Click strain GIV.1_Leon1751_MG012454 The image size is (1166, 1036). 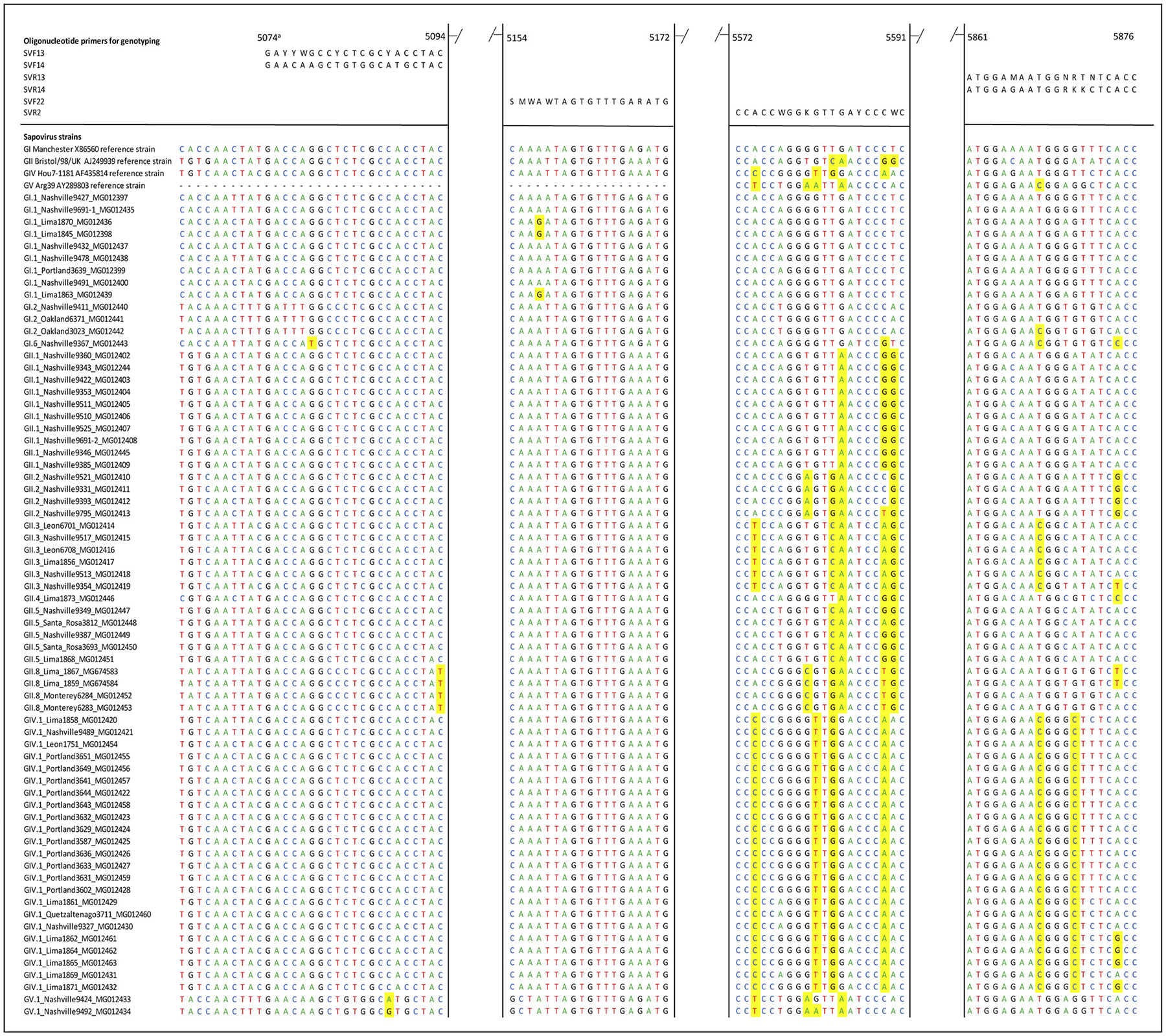click(71, 744)
